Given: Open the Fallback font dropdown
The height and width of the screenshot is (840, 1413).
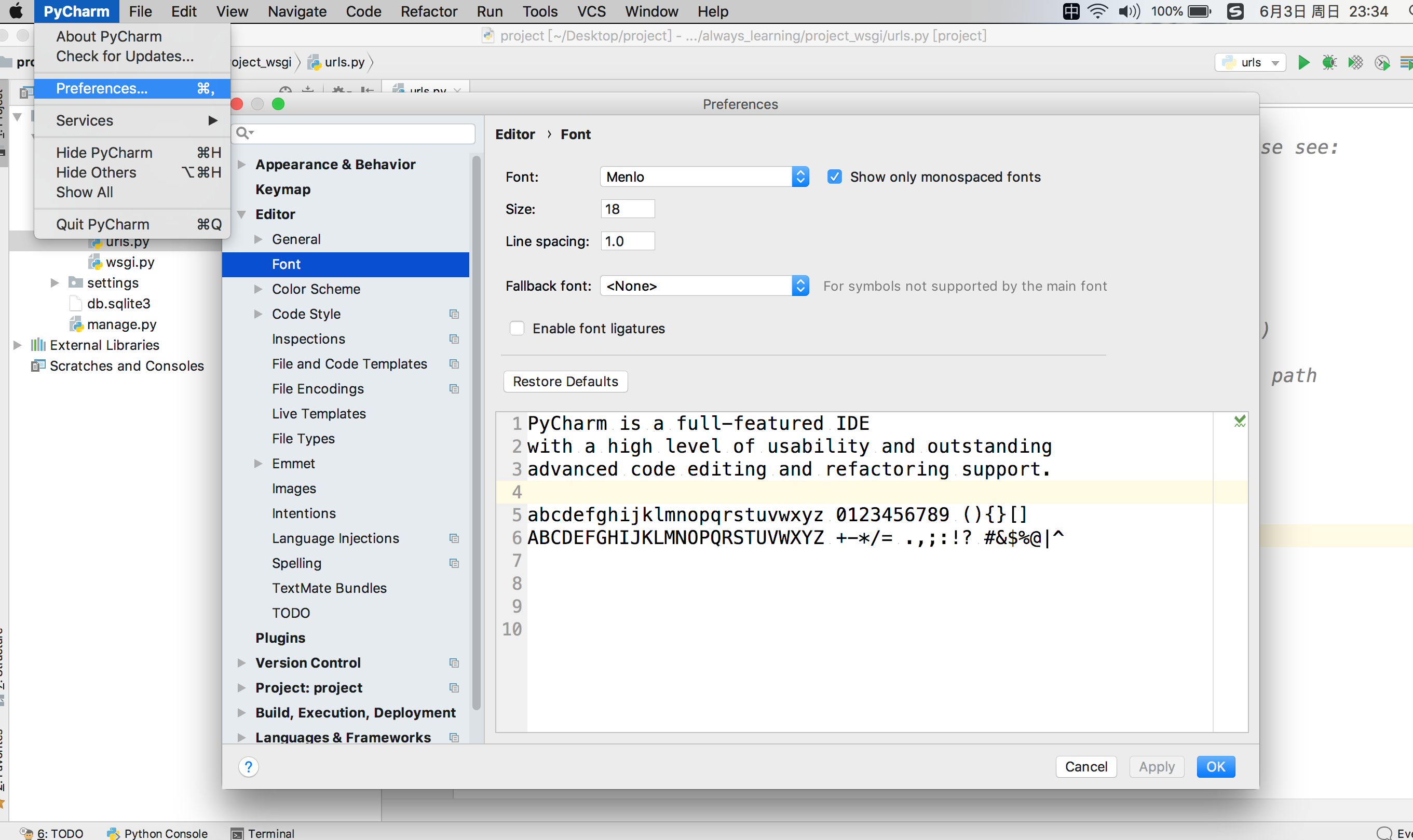Looking at the screenshot, I should (704, 286).
